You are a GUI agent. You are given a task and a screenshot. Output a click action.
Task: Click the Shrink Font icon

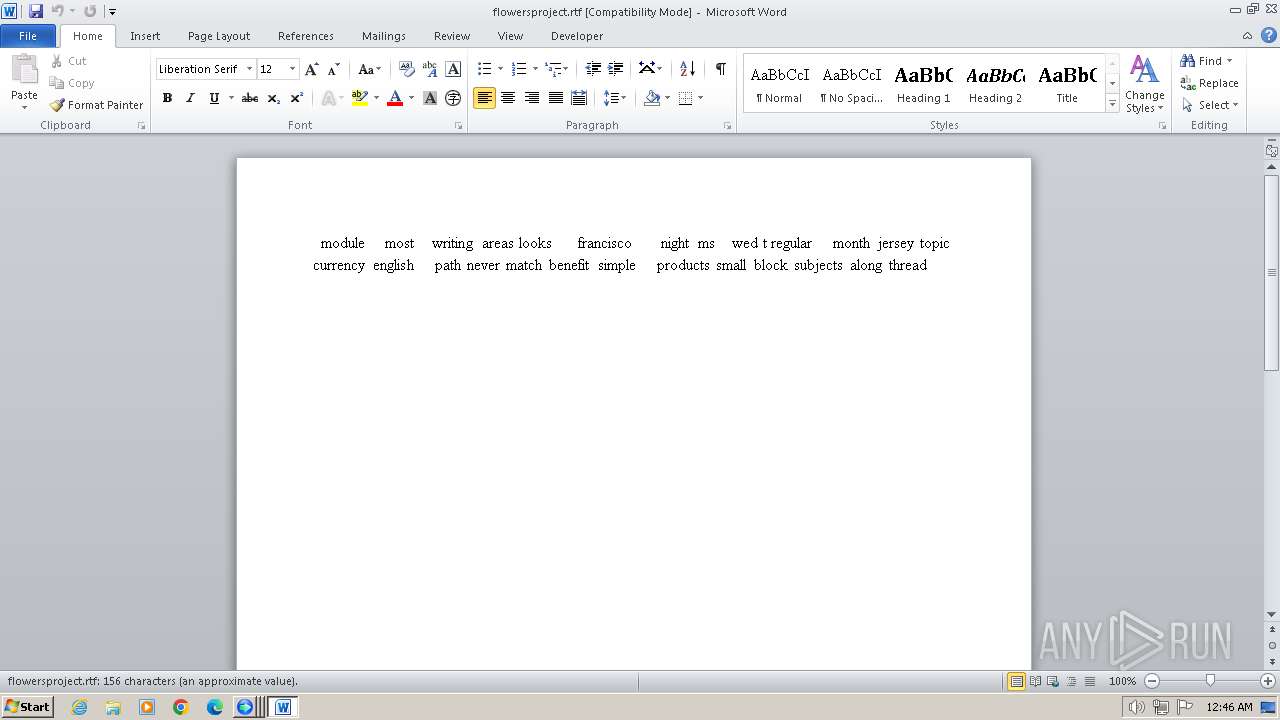(334, 69)
